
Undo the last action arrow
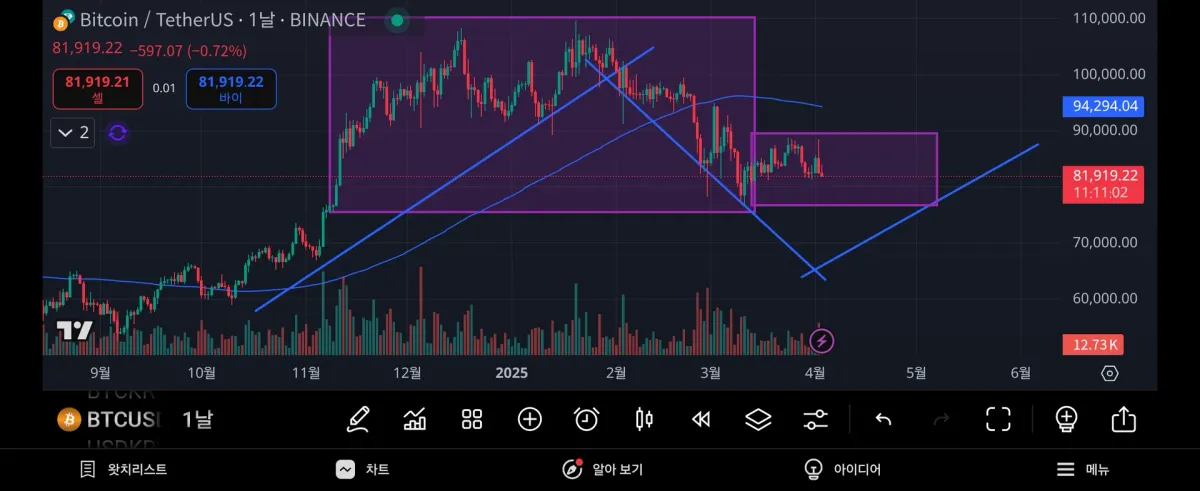883,419
